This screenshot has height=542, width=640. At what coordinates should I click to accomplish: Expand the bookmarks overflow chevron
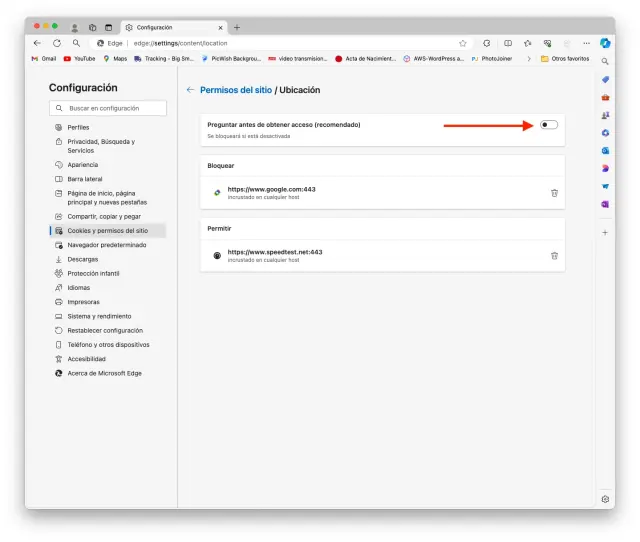tap(528, 59)
